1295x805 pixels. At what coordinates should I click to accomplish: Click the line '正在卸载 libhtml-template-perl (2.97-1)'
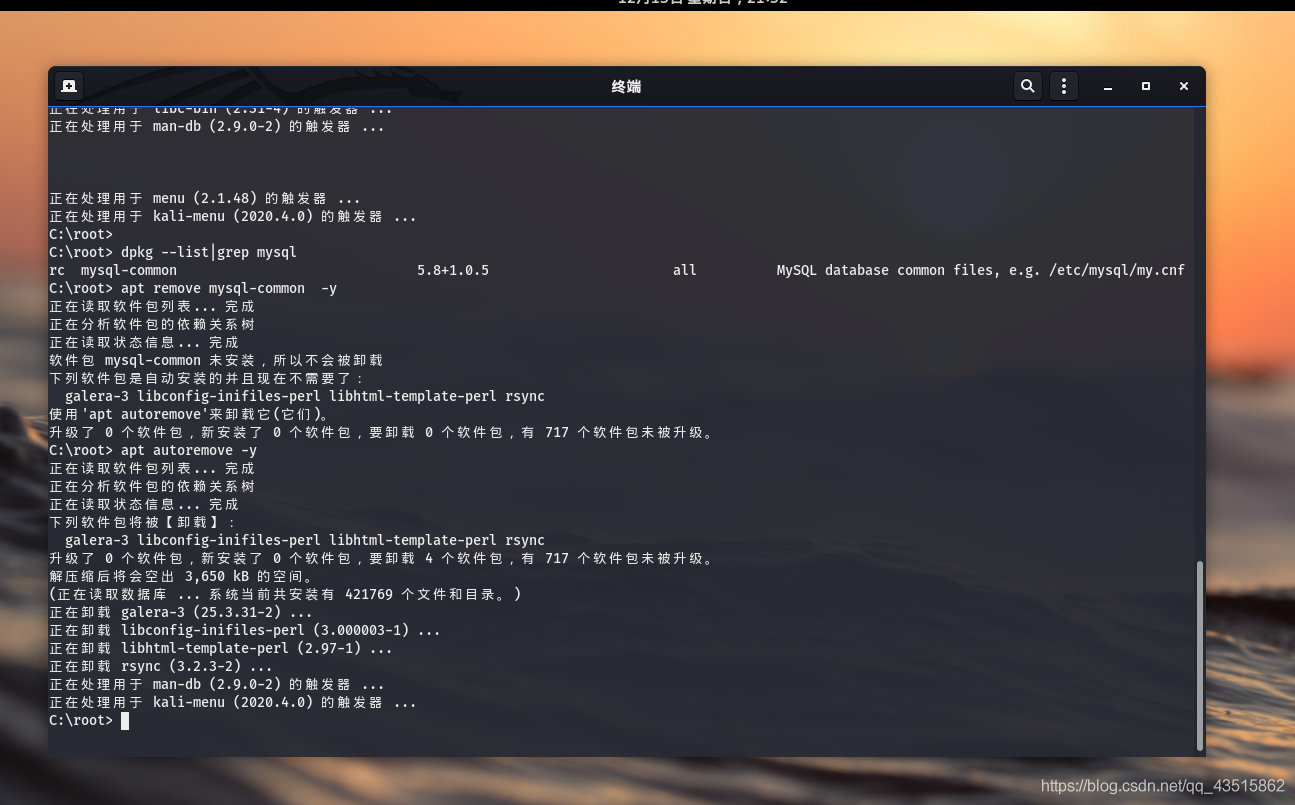coord(221,648)
